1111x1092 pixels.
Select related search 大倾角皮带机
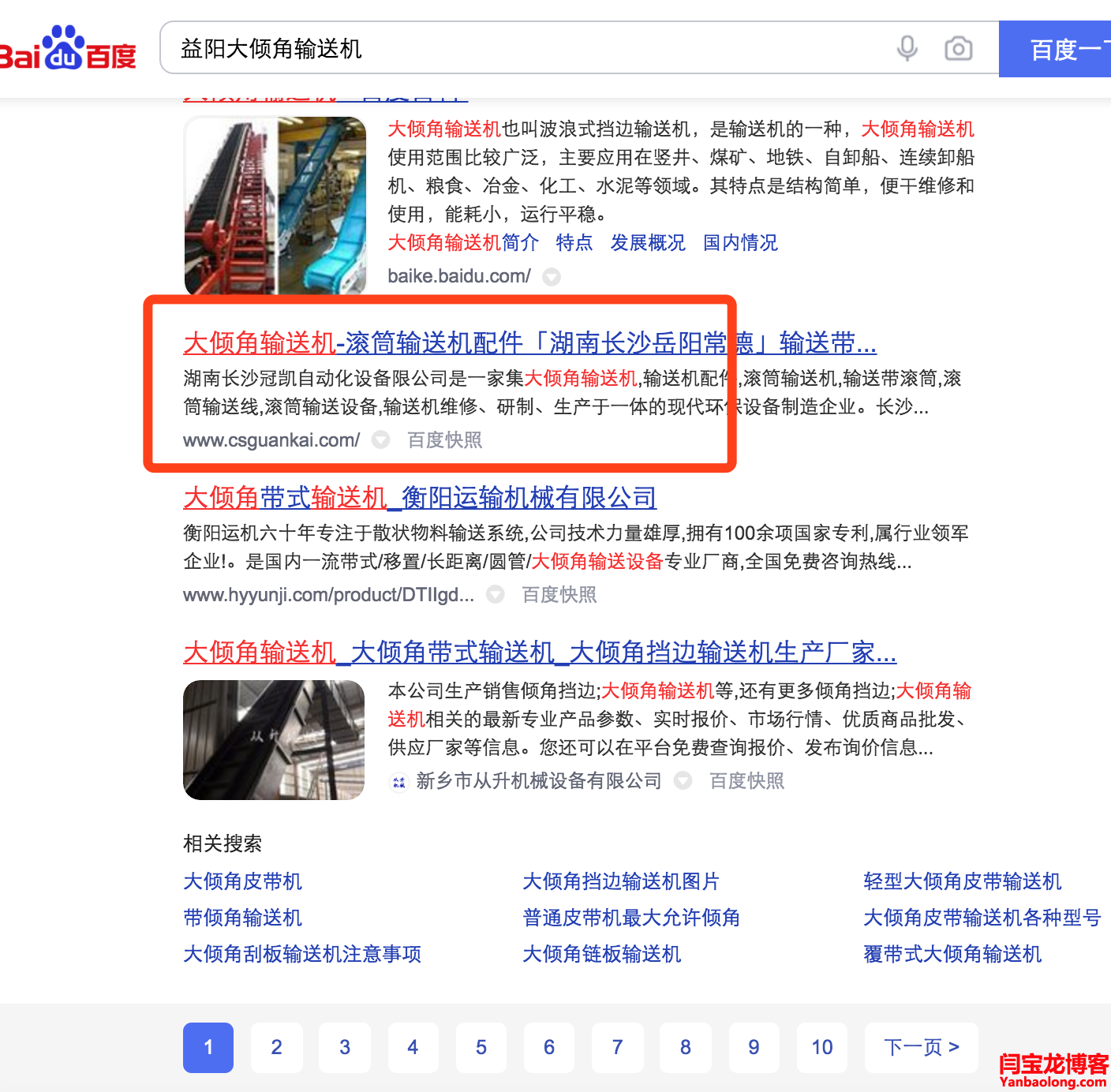(x=242, y=881)
